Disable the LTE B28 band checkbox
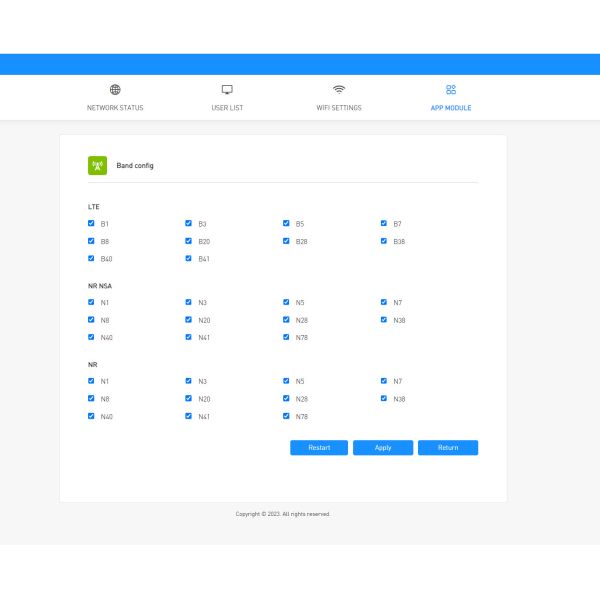The width and height of the screenshot is (600, 600). point(286,241)
